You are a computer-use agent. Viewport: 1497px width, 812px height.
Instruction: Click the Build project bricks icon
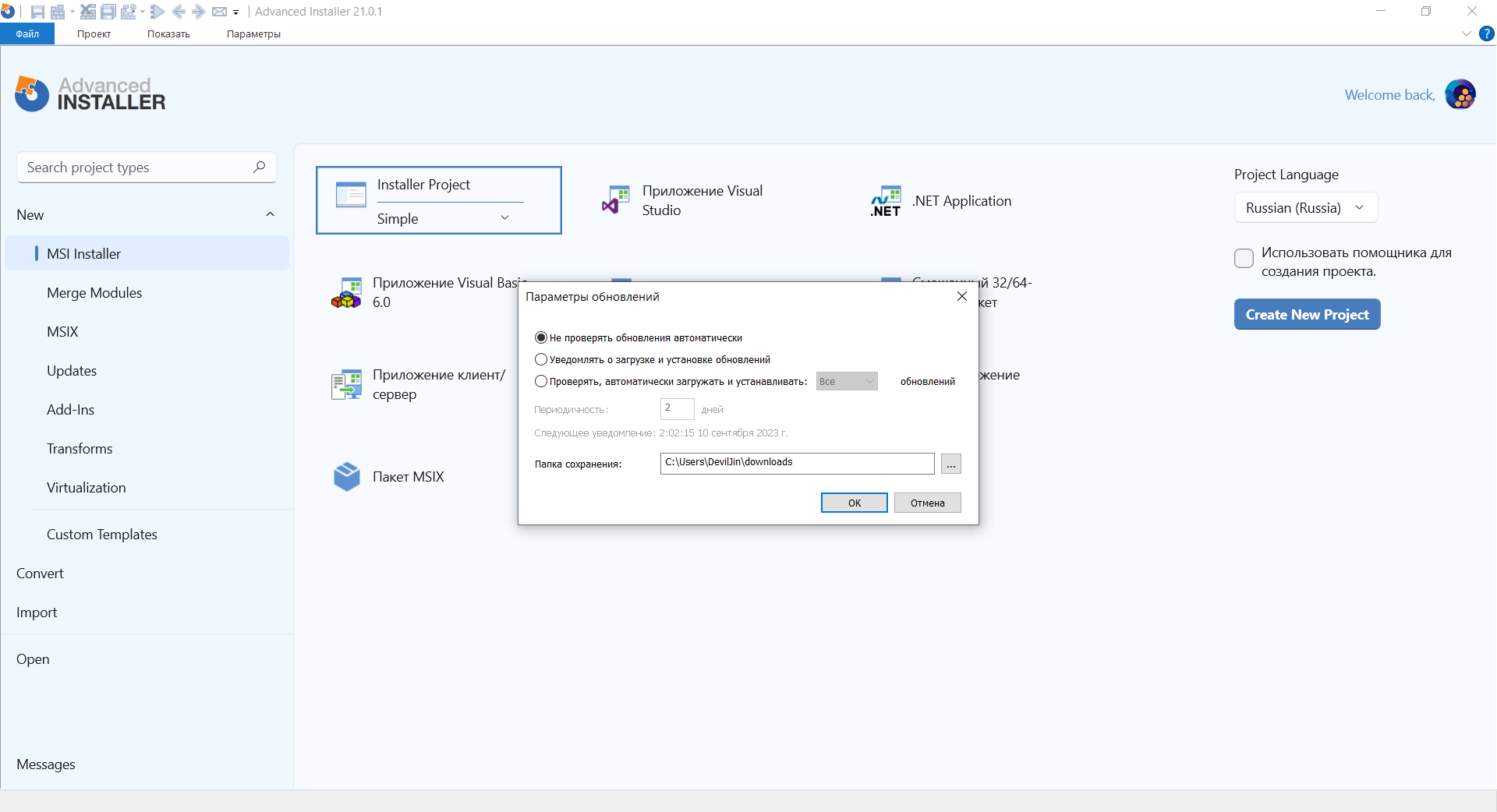pos(58,12)
